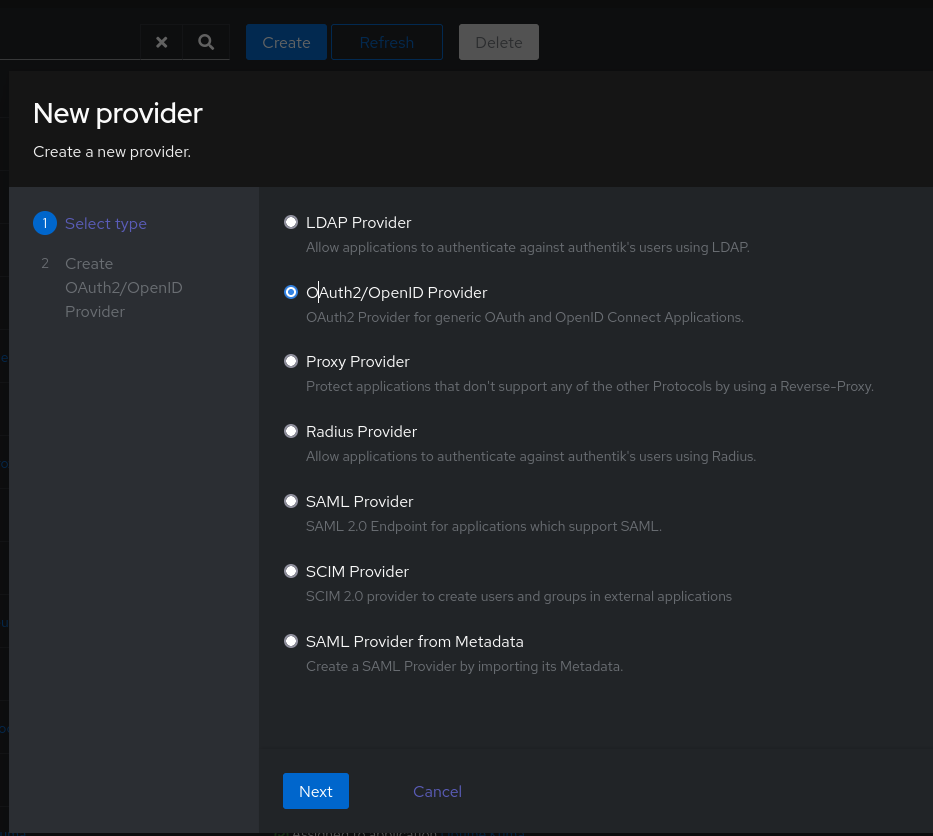Cancel the new provider wizard
The height and width of the screenshot is (836, 933).
437,791
